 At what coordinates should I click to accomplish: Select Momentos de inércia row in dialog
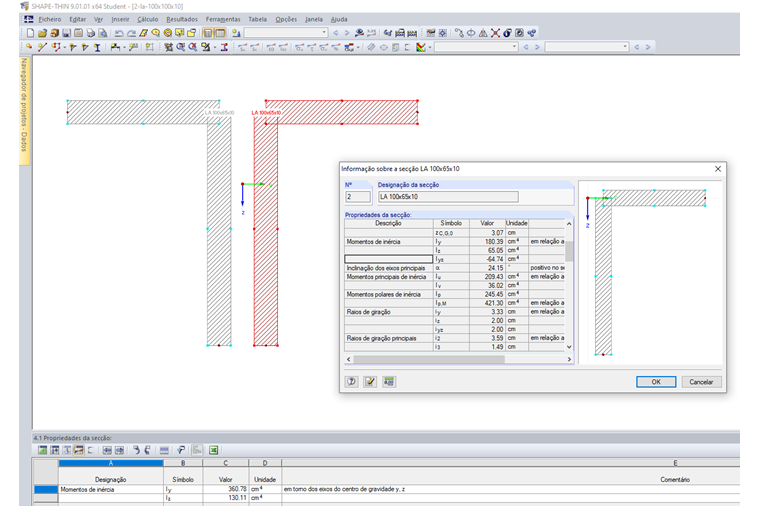point(455,241)
